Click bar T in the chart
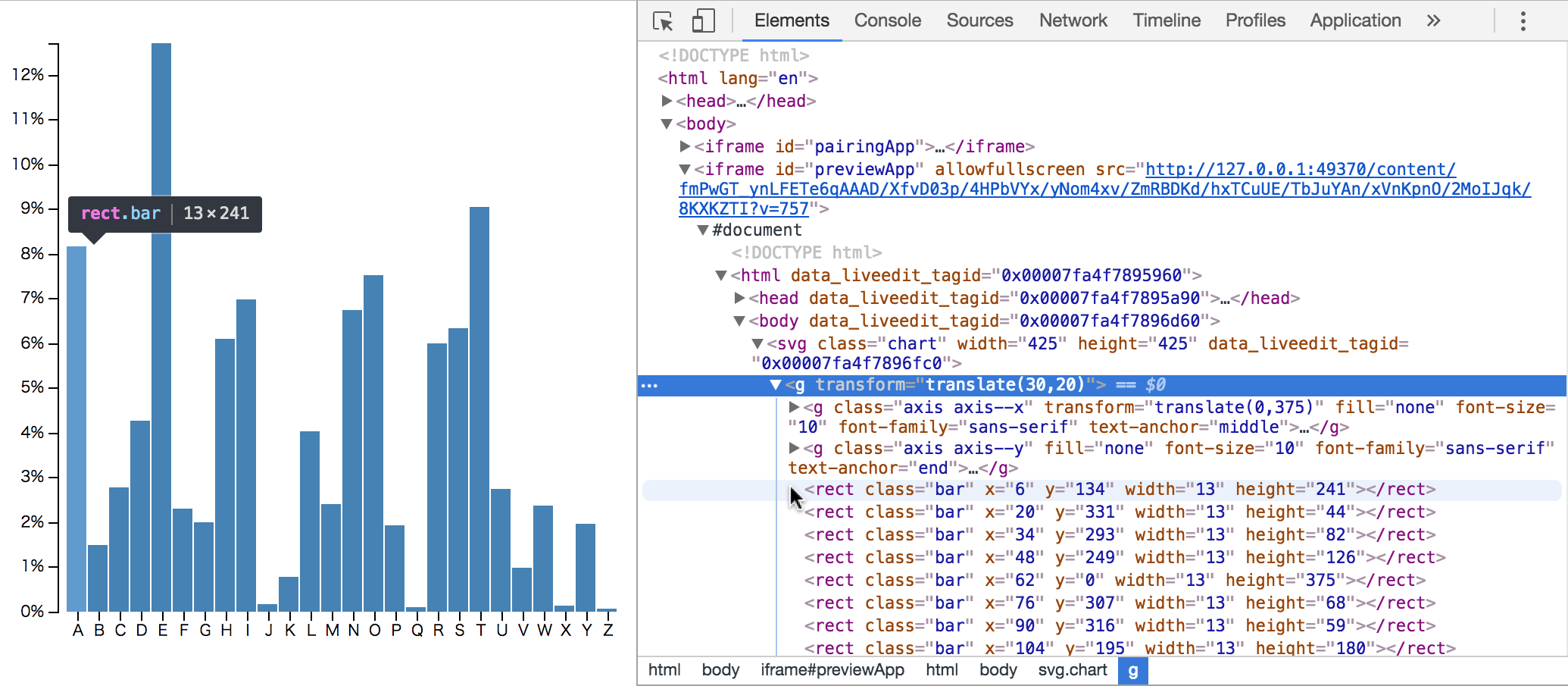The image size is (1568, 686). pyautogui.click(x=479, y=409)
